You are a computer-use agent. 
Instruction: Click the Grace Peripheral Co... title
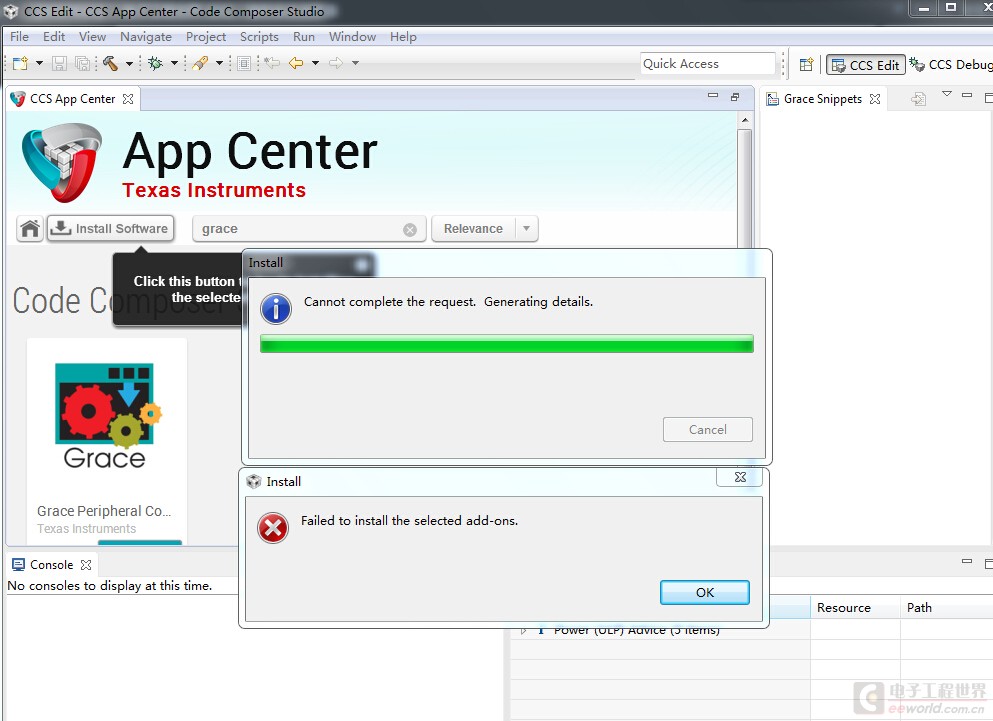tap(104, 511)
